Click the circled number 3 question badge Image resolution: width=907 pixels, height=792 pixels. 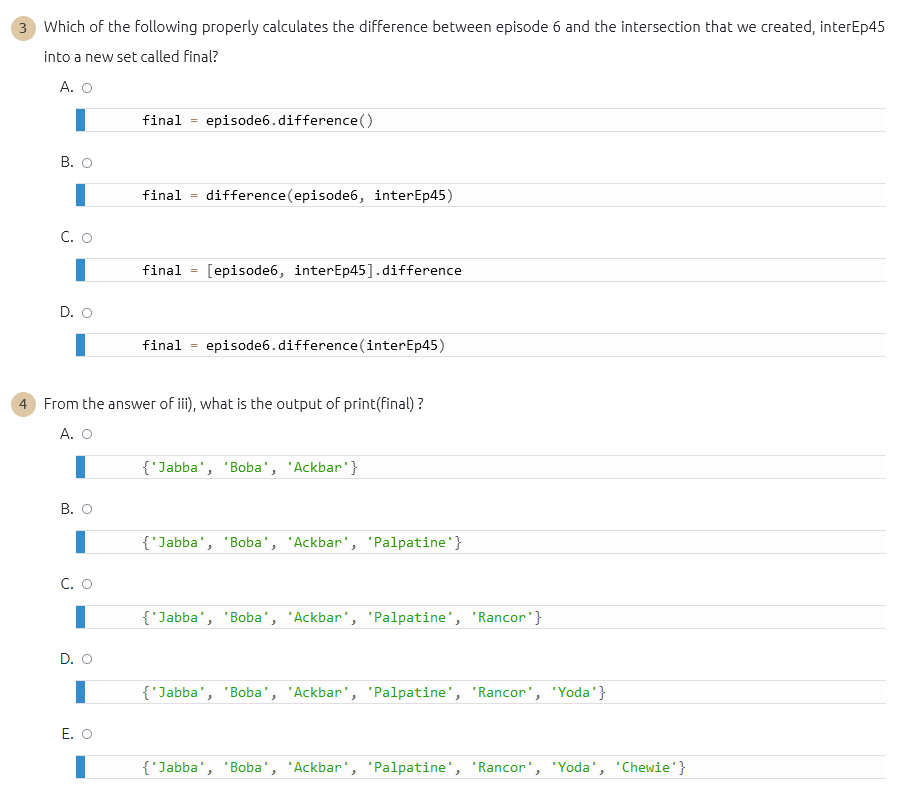[22, 28]
